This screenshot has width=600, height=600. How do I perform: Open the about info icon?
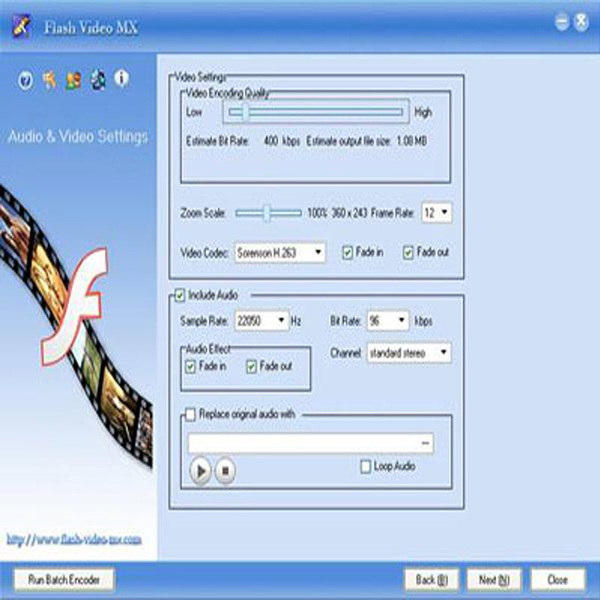(x=122, y=78)
